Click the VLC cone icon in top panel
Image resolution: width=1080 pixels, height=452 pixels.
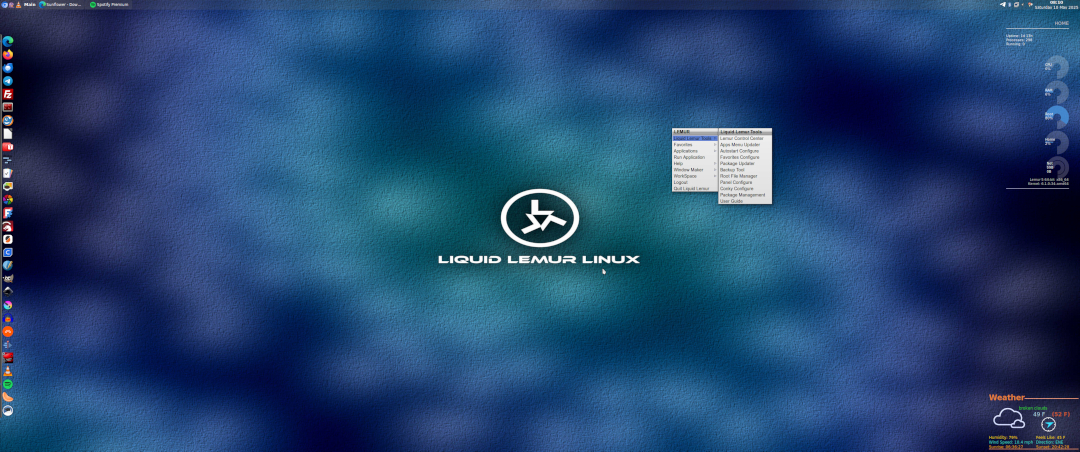pos(18,4)
